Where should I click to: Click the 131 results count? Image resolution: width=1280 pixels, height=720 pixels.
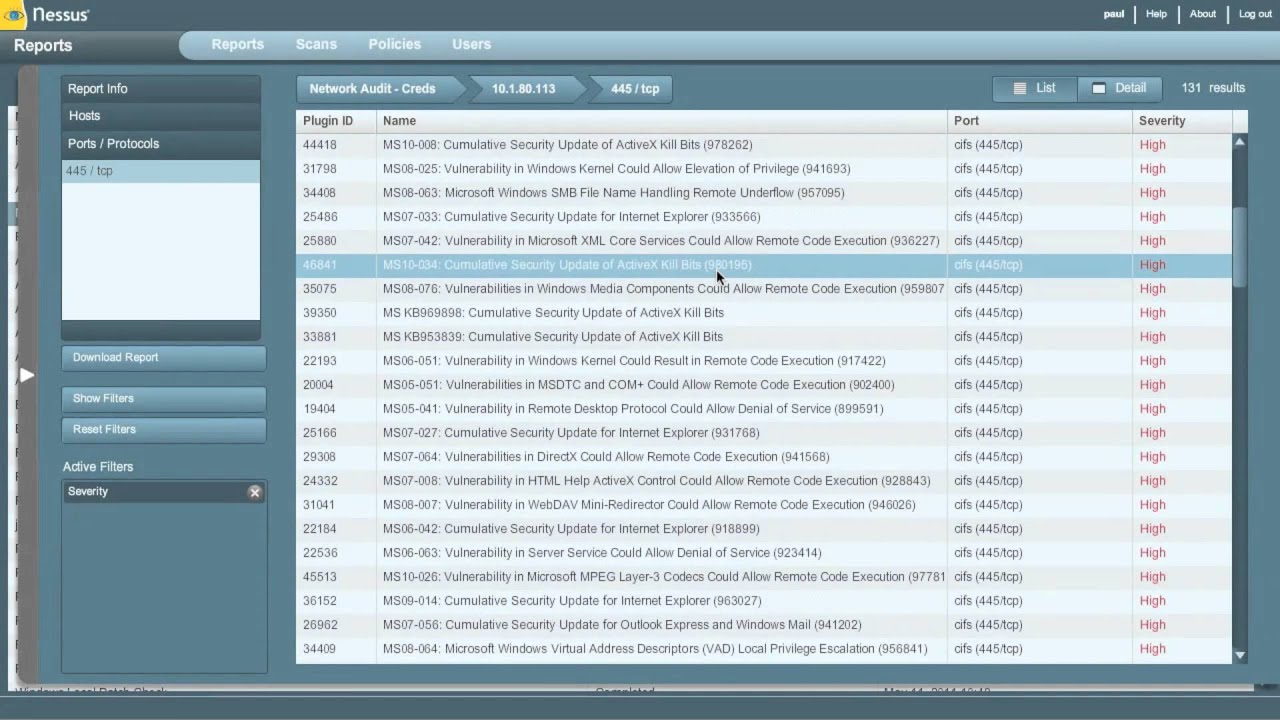point(1213,88)
